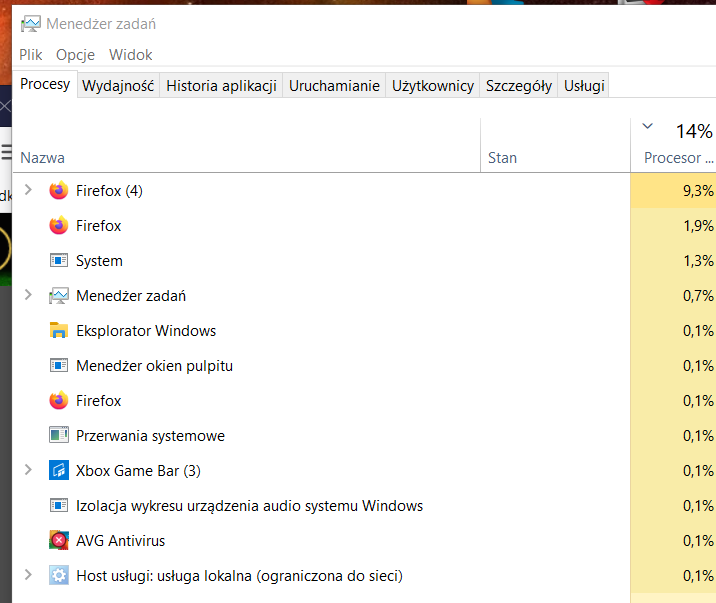Click the Firefox (4) process icon
The width and height of the screenshot is (716, 603).
tap(59, 190)
